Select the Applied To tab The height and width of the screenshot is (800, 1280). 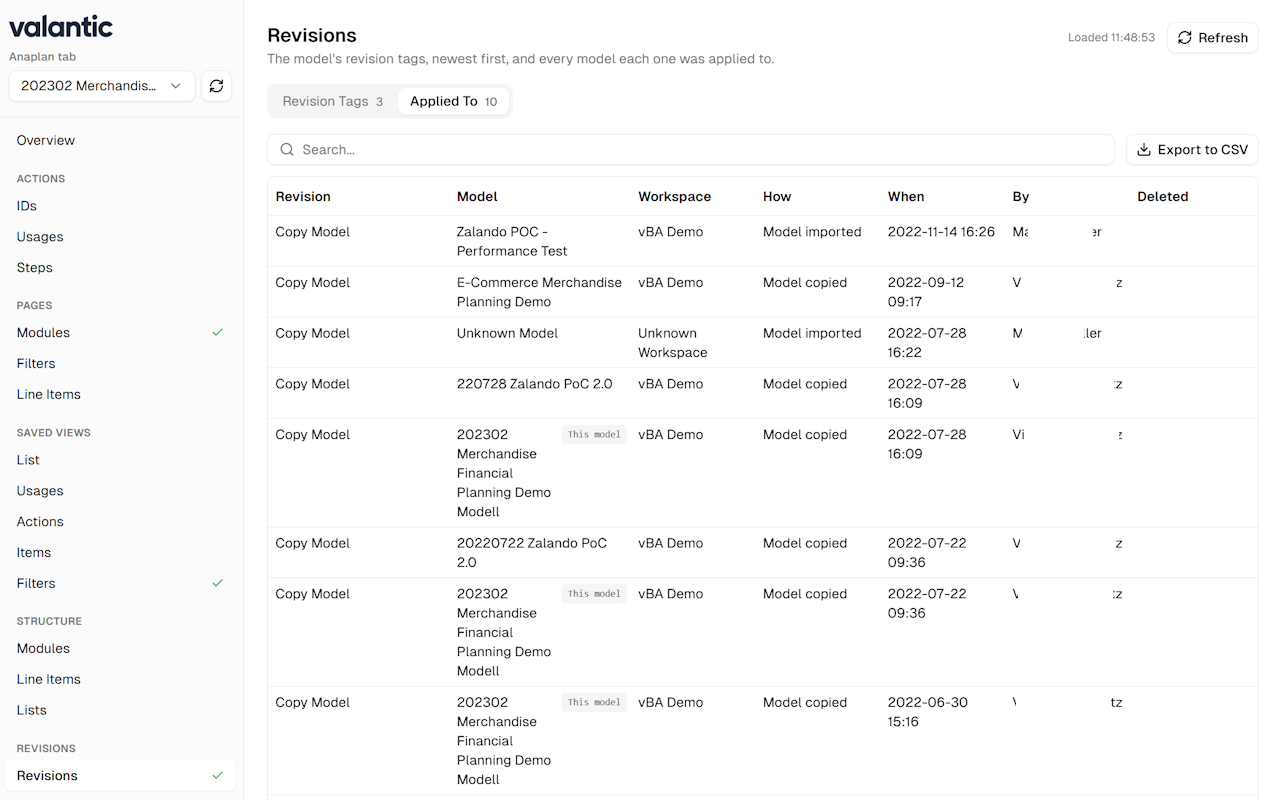coord(454,101)
